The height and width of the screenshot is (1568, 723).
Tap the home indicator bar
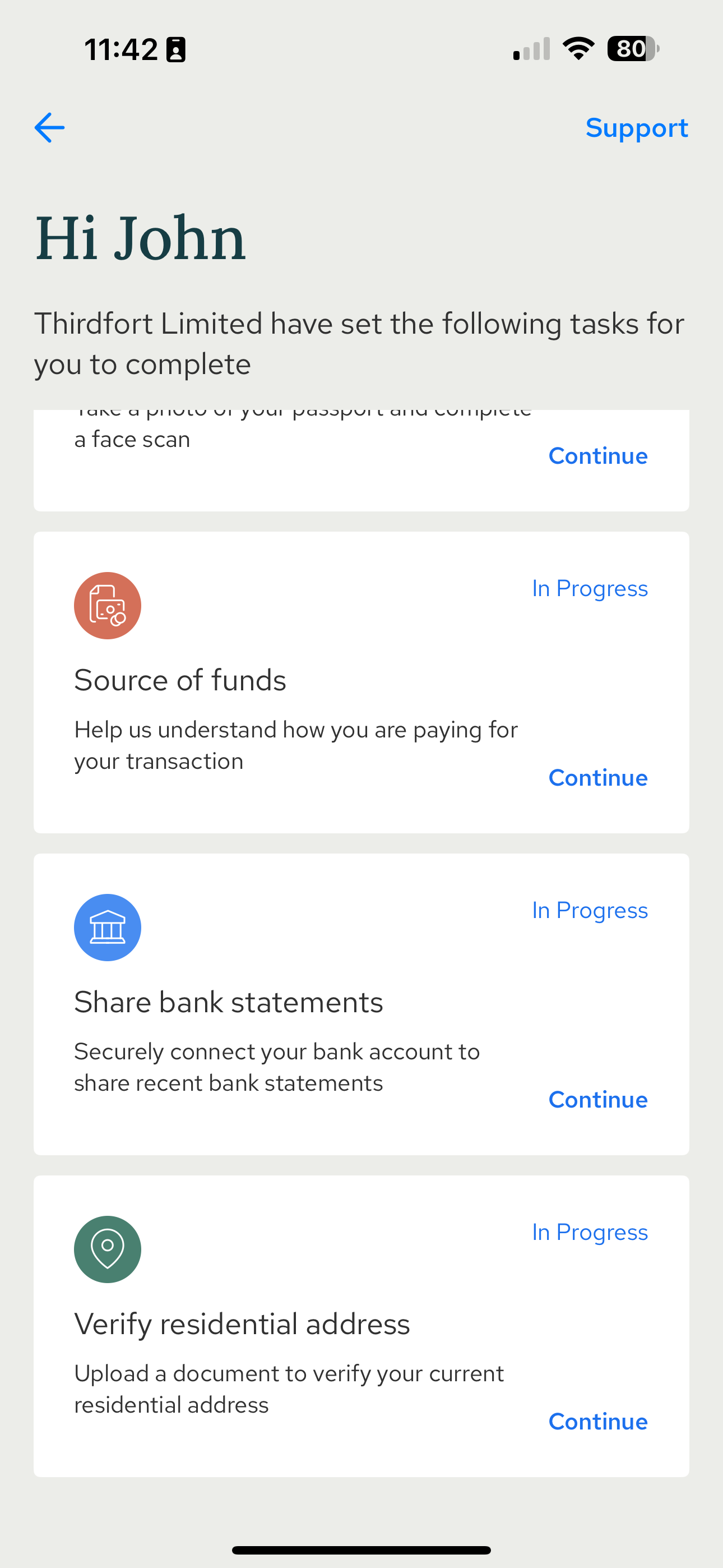pos(361,1549)
